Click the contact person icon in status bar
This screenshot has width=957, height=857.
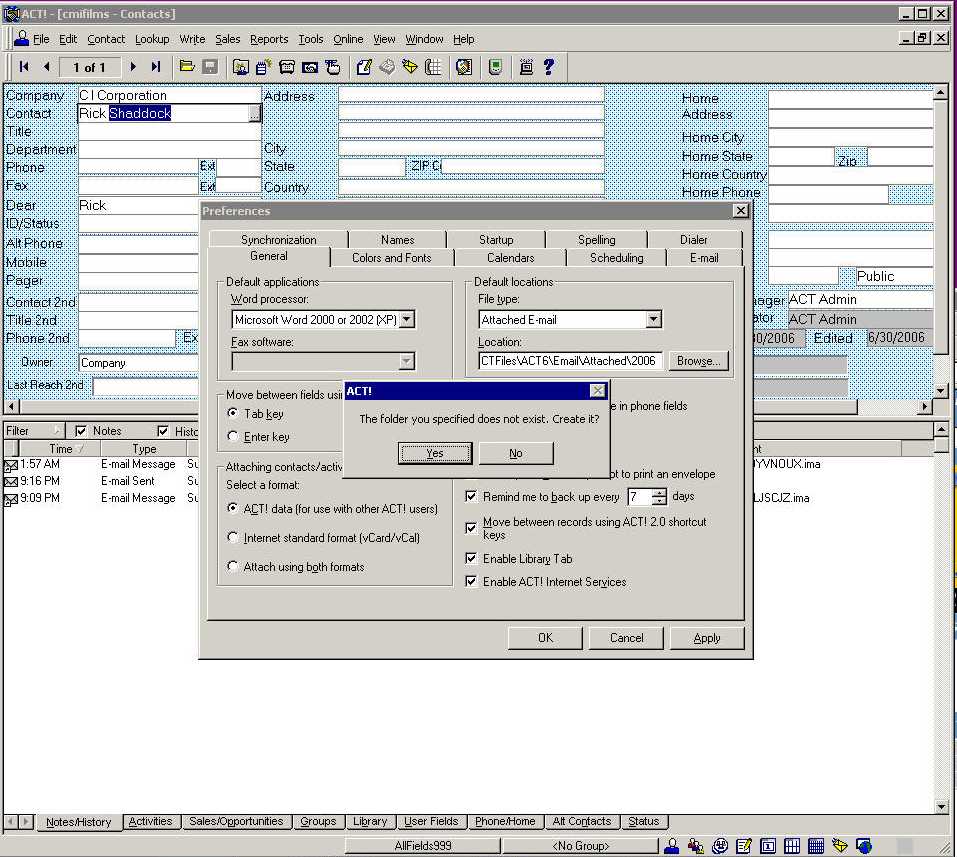point(671,845)
